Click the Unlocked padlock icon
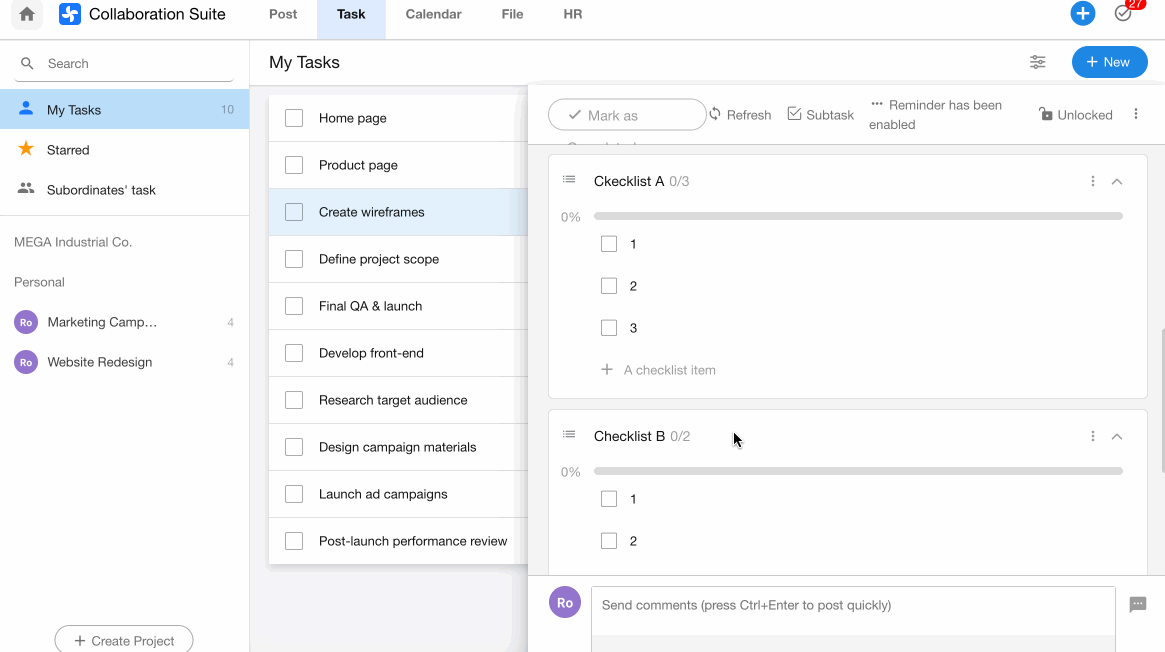Viewport: 1165px width, 652px height. pos(1046,115)
